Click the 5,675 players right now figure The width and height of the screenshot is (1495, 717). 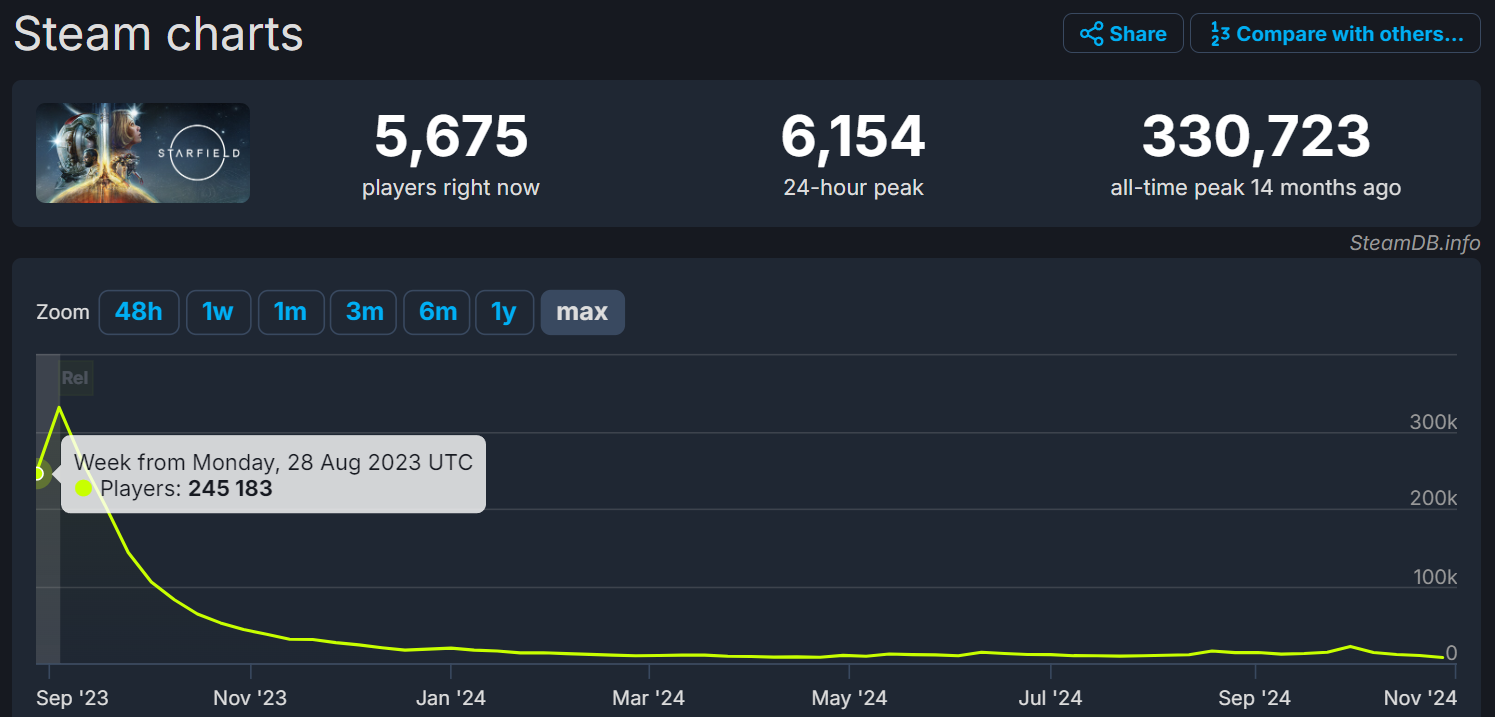pos(451,137)
